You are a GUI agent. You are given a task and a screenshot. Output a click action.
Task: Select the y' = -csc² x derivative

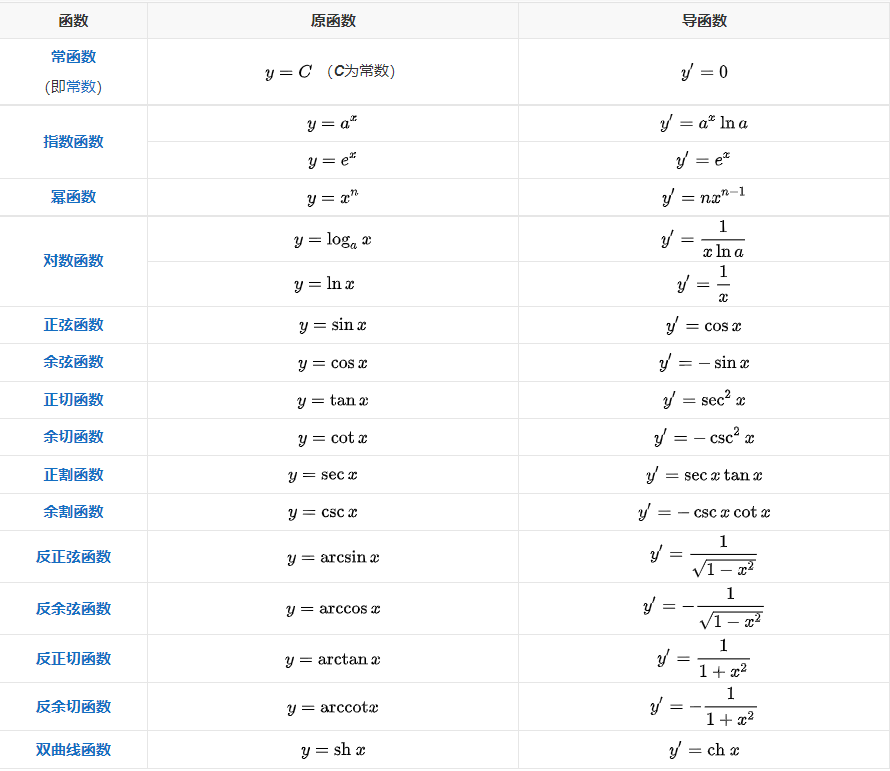click(704, 437)
